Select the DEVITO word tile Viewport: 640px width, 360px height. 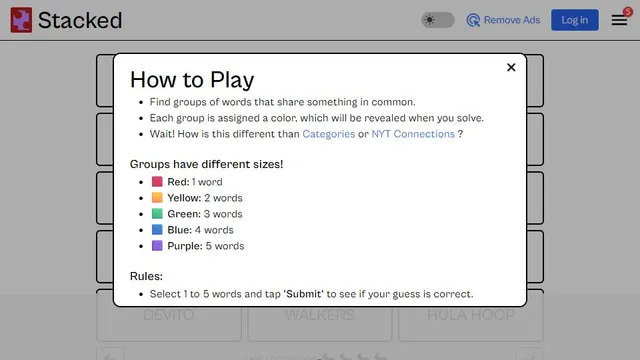pos(169,315)
